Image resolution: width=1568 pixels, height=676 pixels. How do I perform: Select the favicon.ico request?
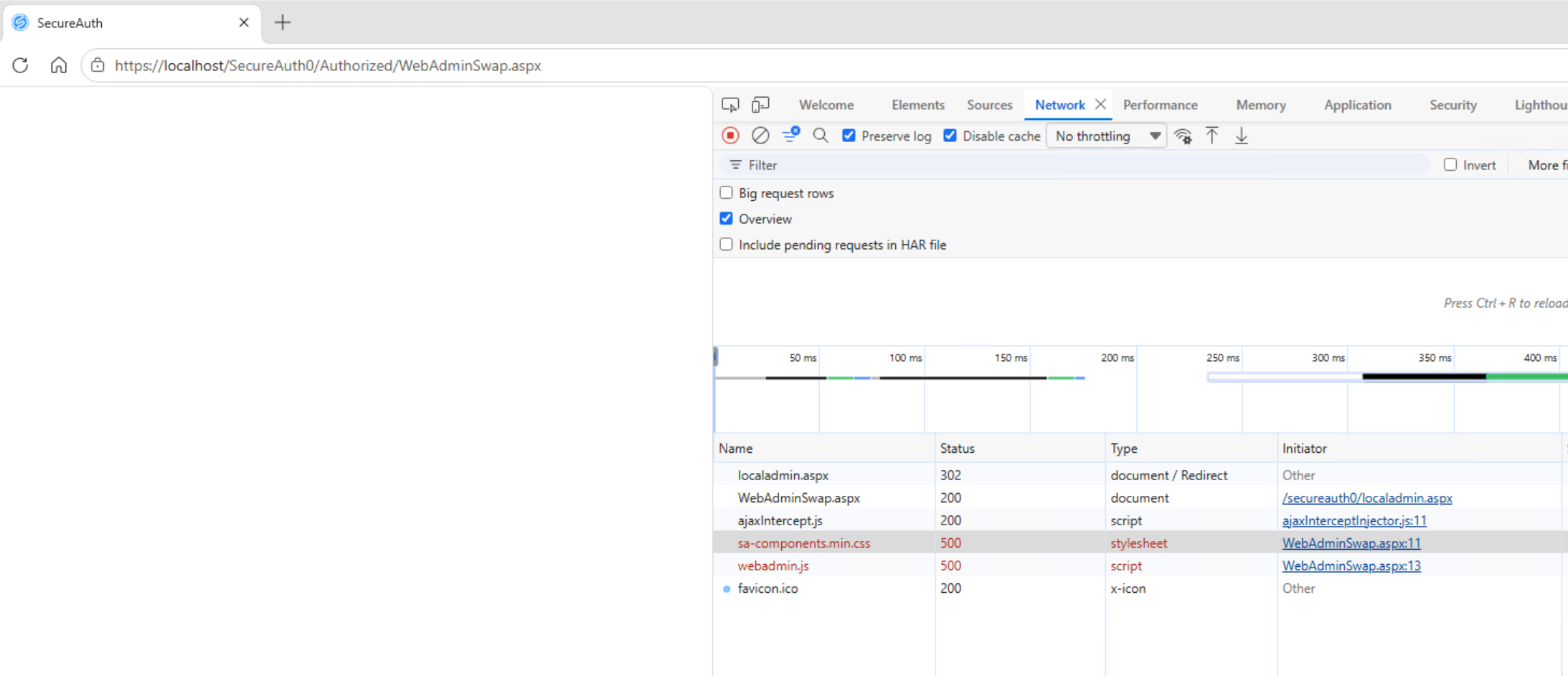coord(768,588)
